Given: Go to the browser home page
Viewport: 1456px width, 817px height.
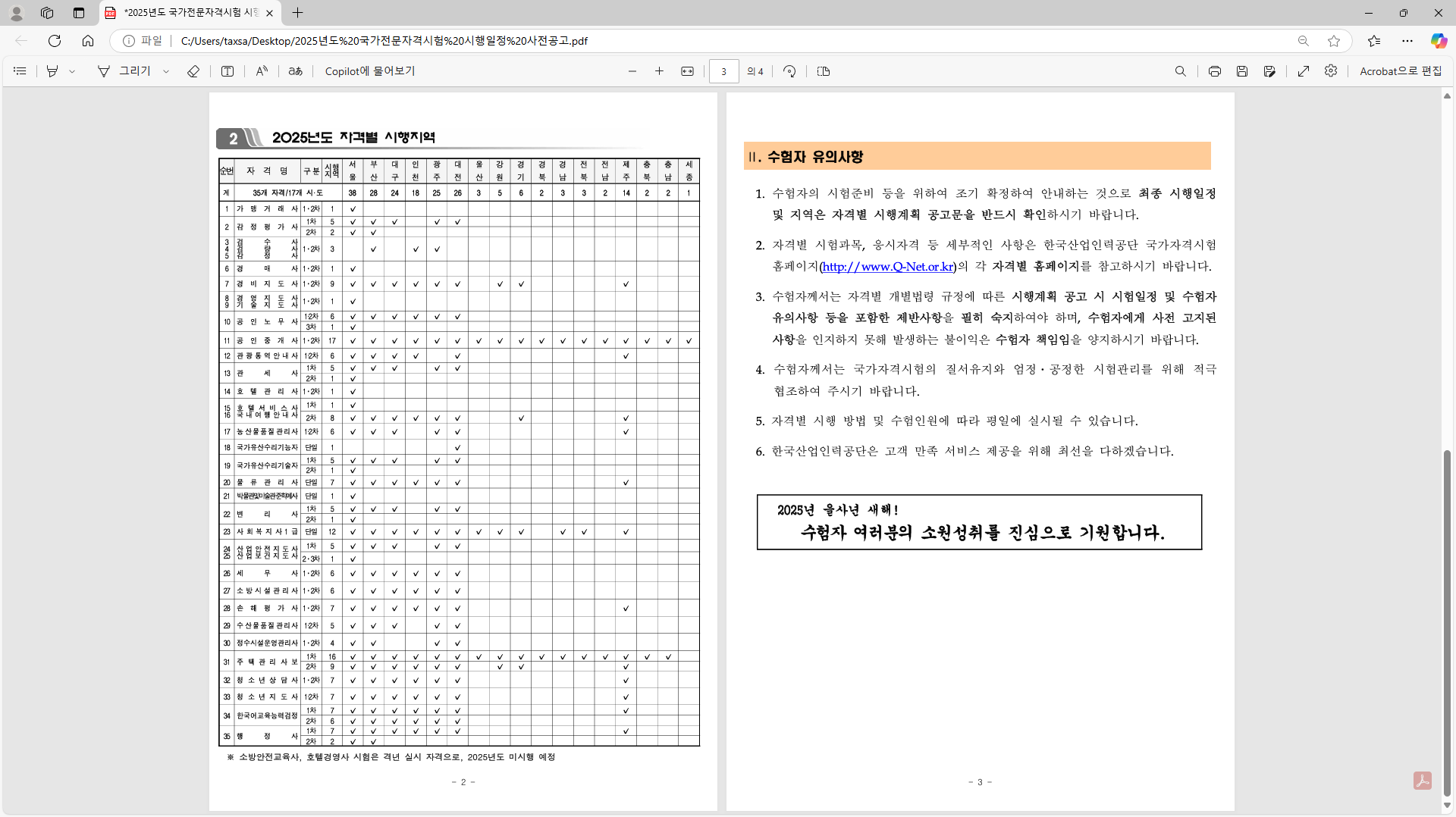Looking at the screenshot, I should coord(88,41).
